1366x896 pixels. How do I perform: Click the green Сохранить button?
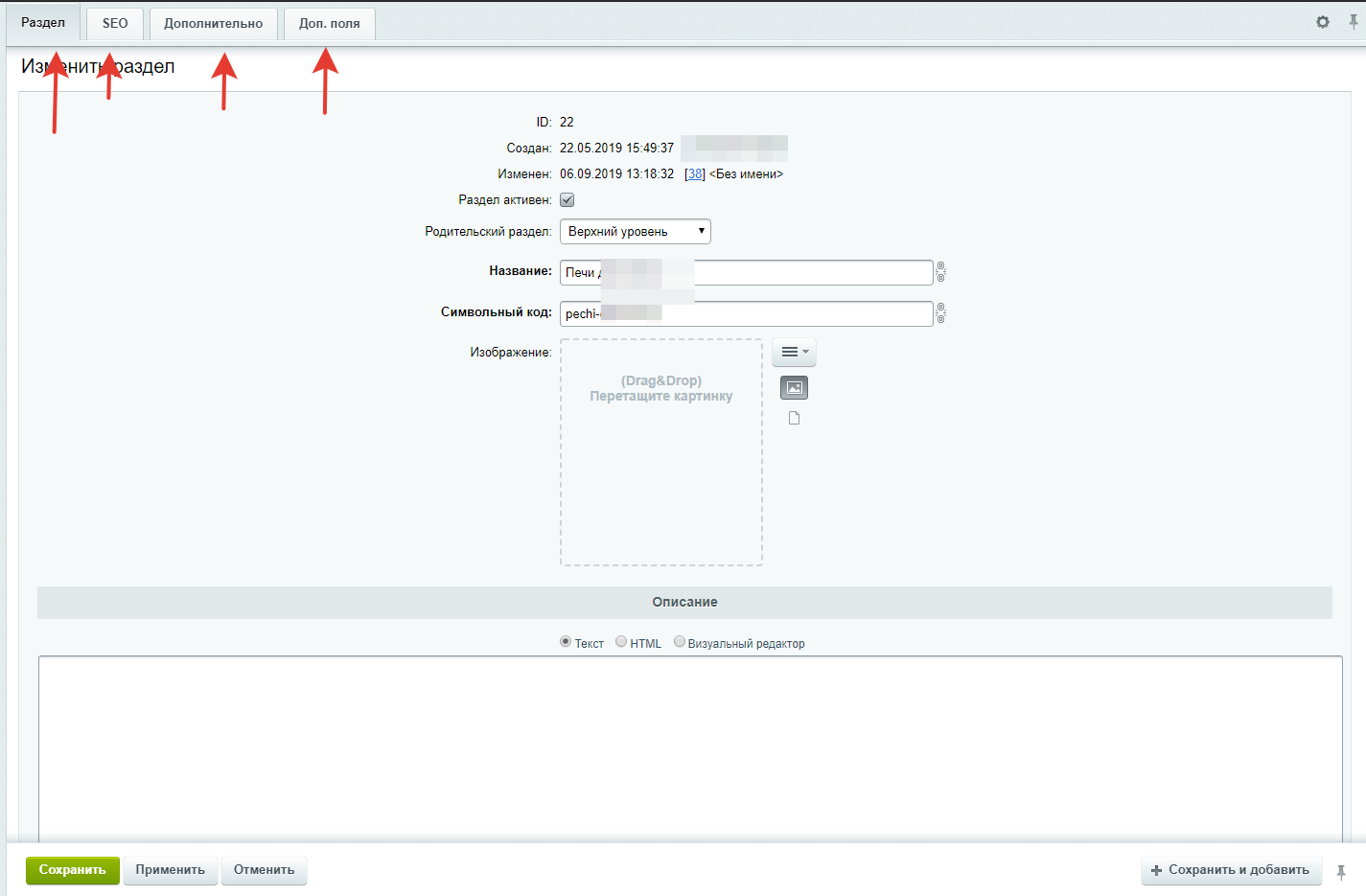click(73, 870)
